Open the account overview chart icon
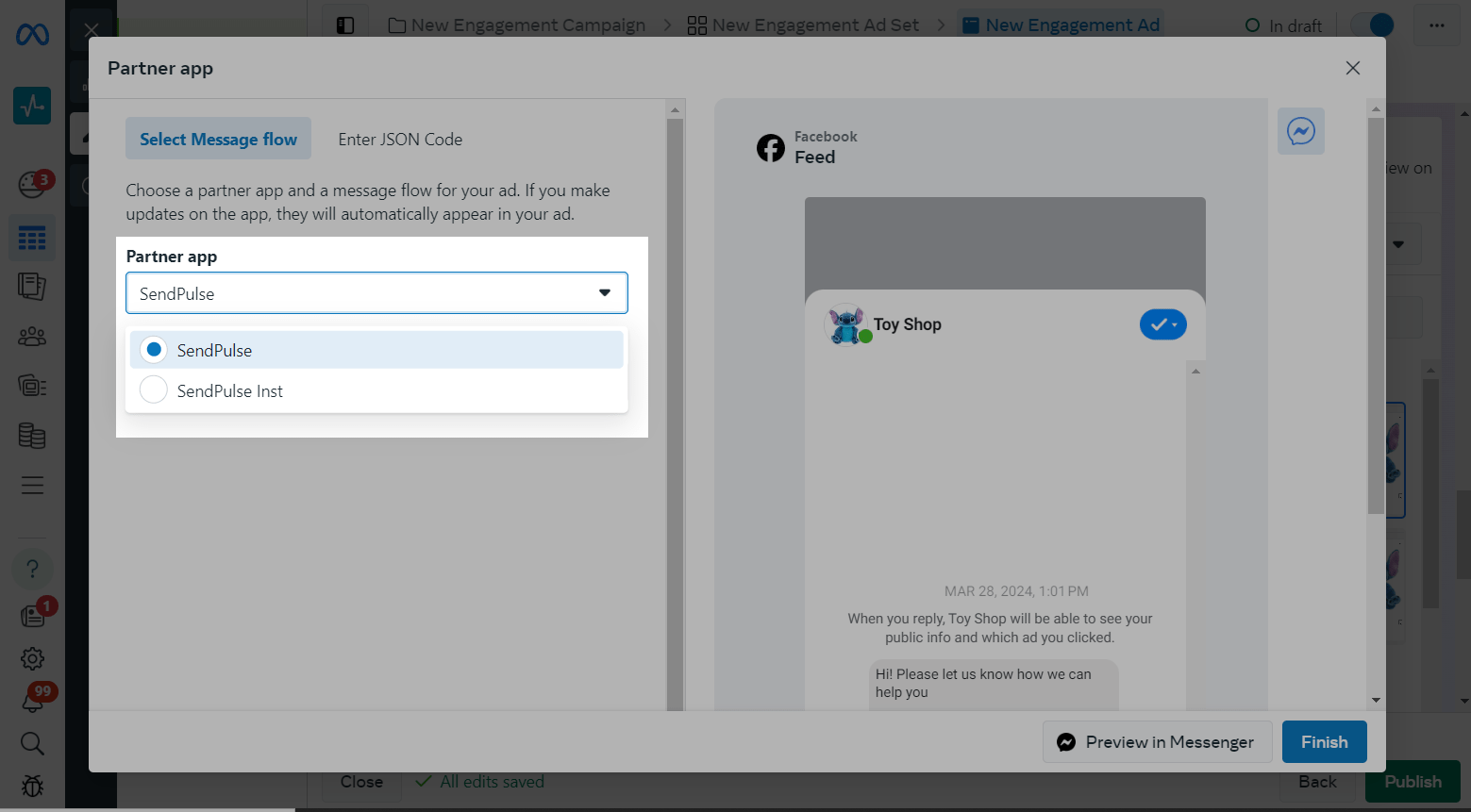The image size is (1471, 812). [32, 106]
